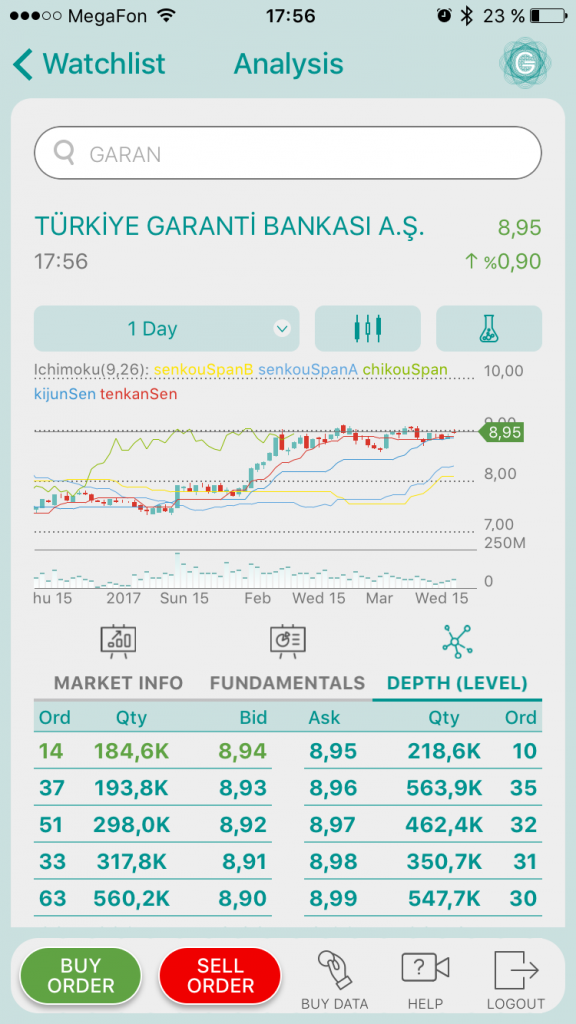576x1024 pixels.
Task: Open BUY DATA
Action: 334,980
